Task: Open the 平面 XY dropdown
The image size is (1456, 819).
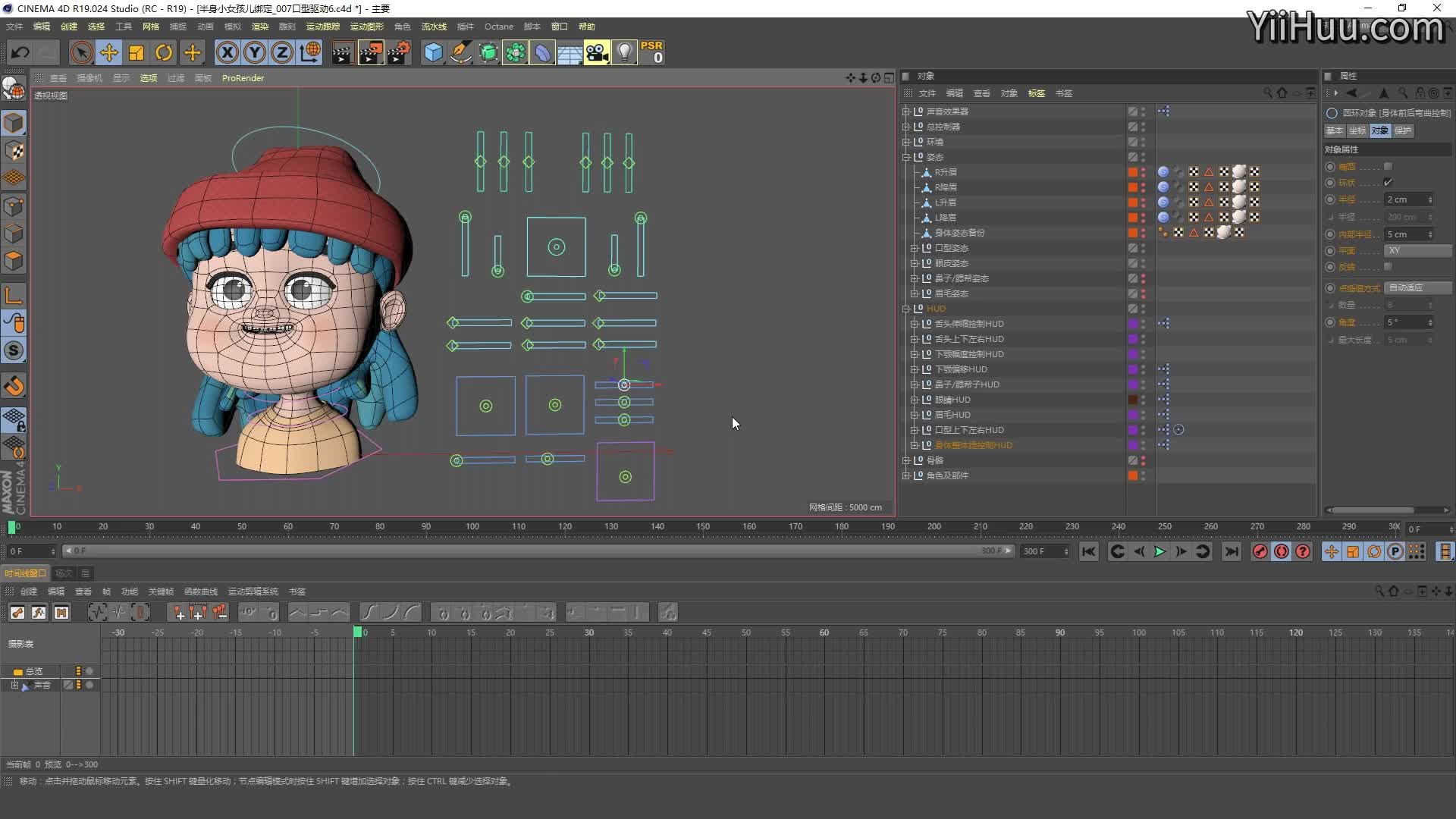Action: click(1418, 250)
